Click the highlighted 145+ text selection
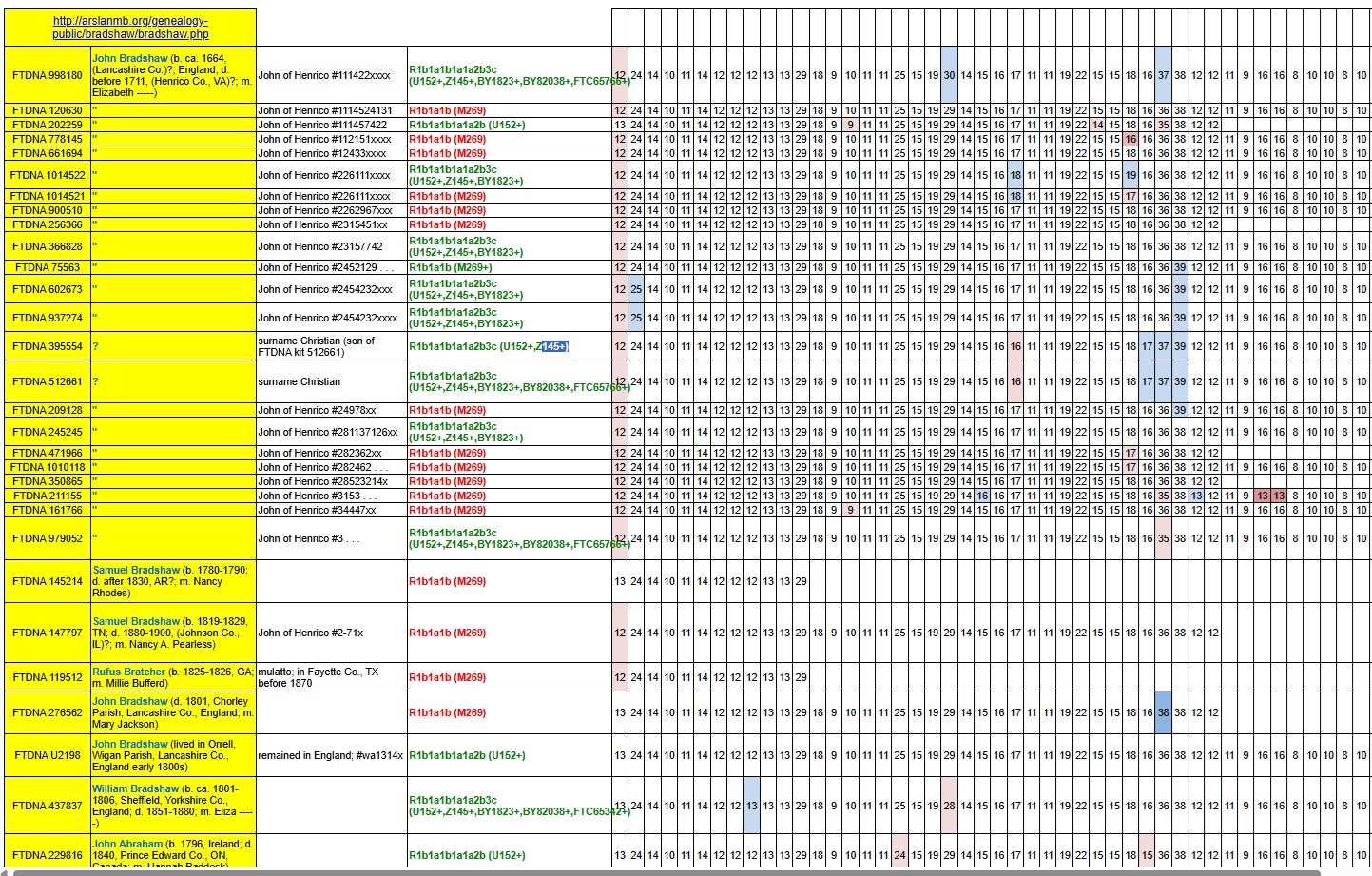Viewport: 1372px width, 876px height. click(x=554, y=347)
